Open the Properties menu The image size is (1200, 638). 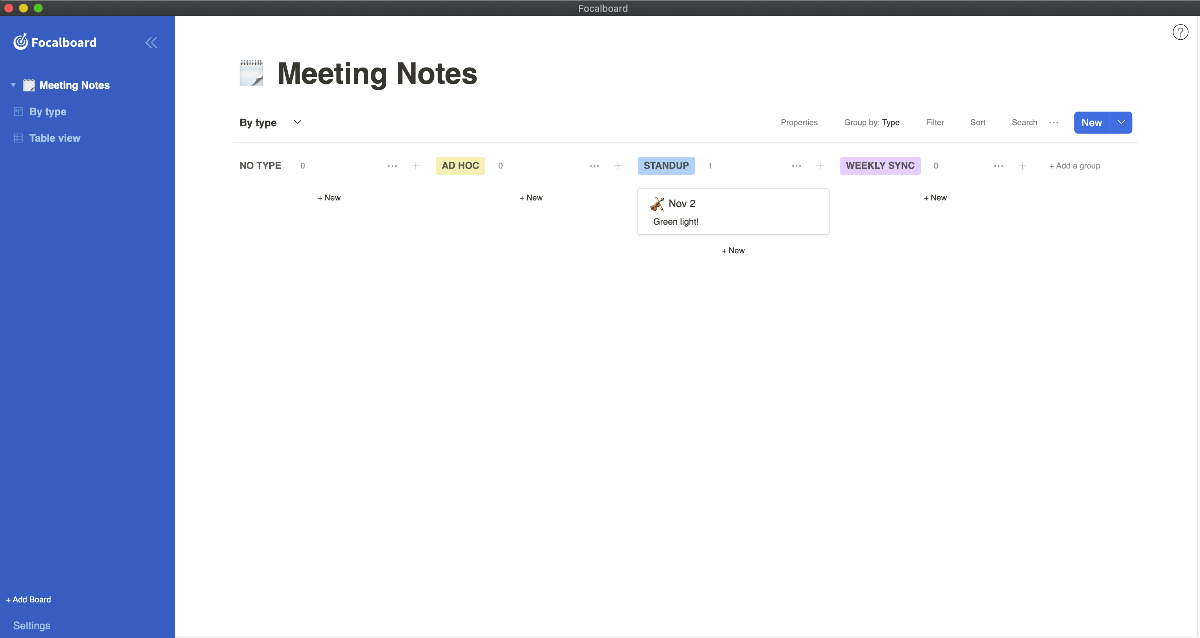(799, 123)
